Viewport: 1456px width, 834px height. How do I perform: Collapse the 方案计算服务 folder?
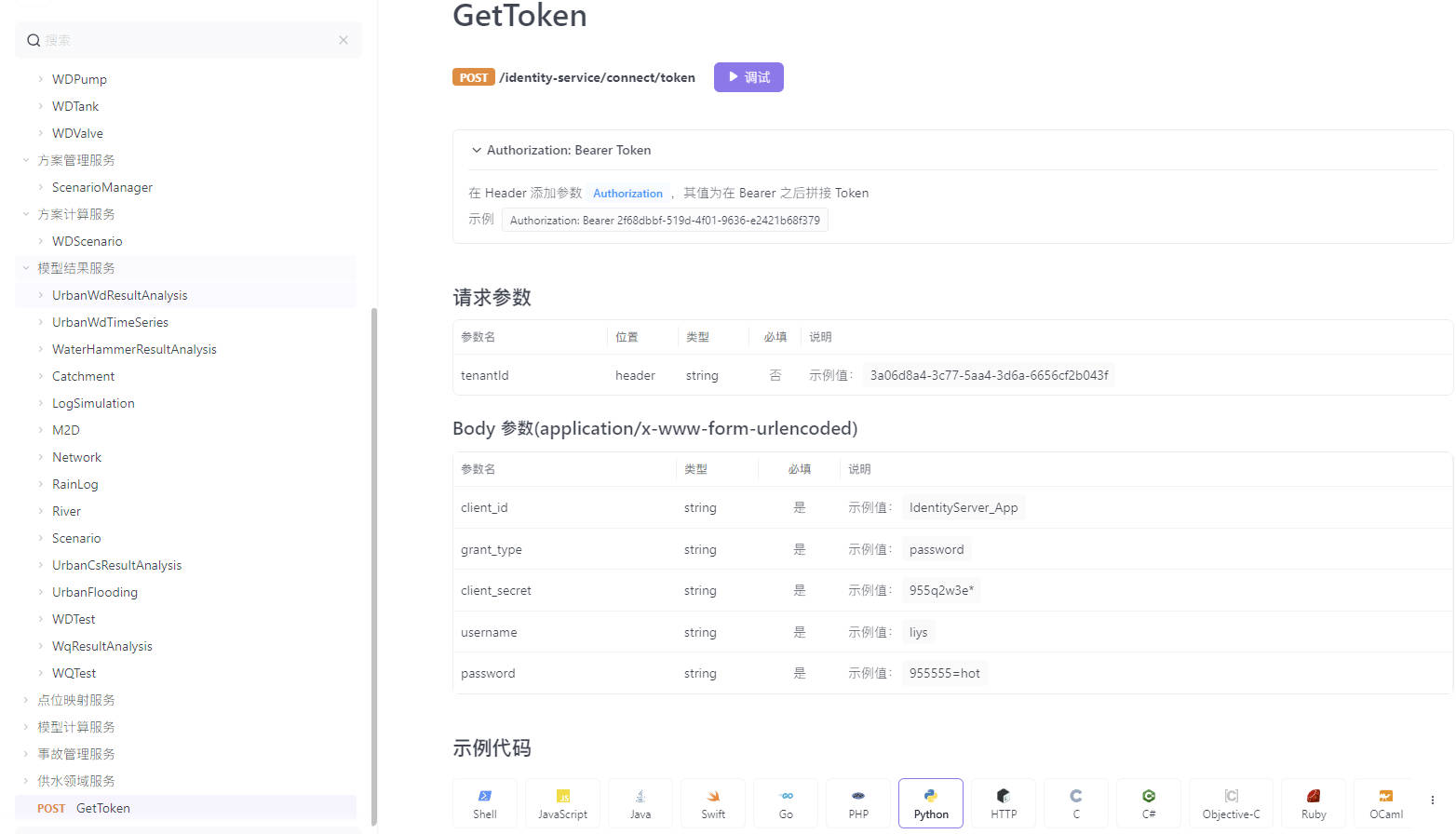point(26,214)
